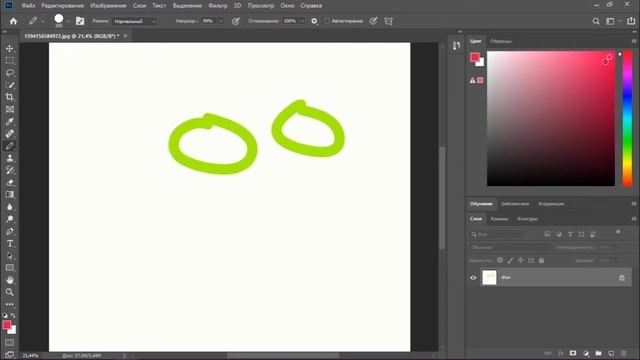This screenshot has height=360, width=640.
Task: Open the Color panel menu
Action: point(634,41)
